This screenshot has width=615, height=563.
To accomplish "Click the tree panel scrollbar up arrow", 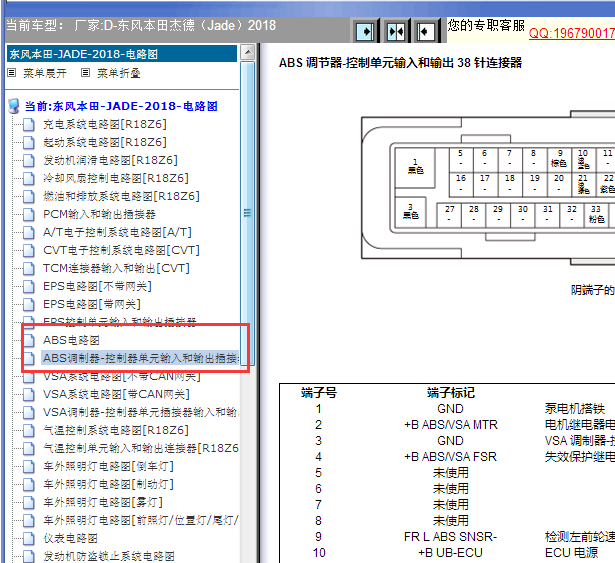I will click(x=247, y=52).
